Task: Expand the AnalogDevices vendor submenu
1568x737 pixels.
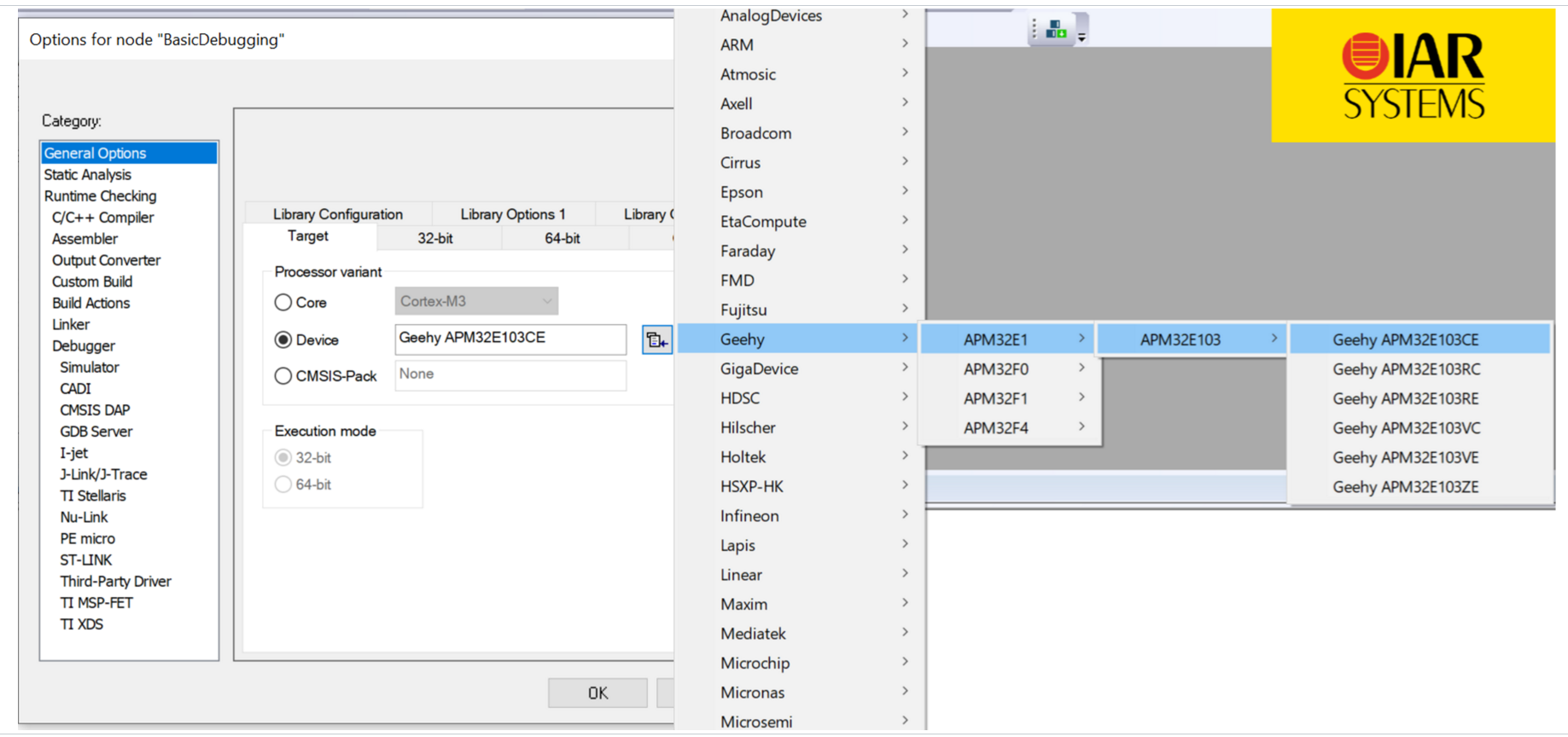Action: click(801, 15)
